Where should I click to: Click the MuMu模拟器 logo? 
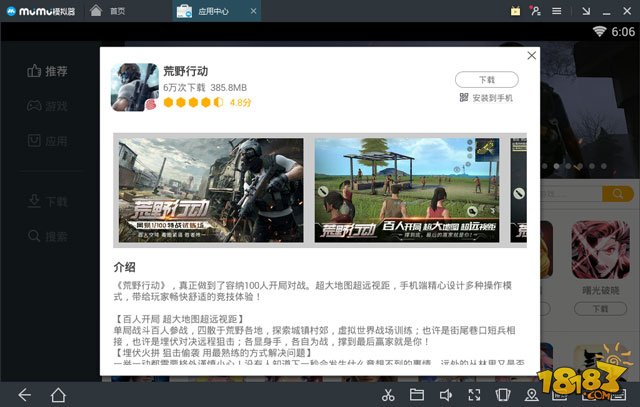point(41,11)
